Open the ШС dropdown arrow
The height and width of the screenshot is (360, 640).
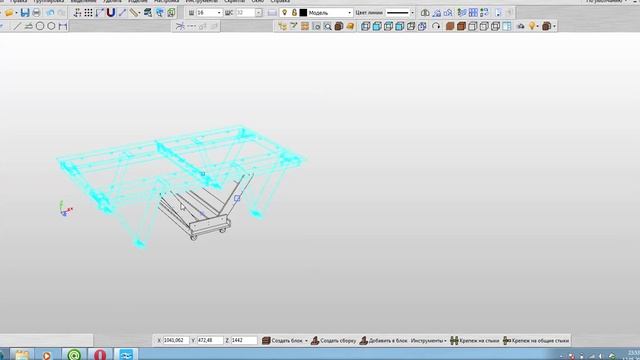[x=258, y=13]
